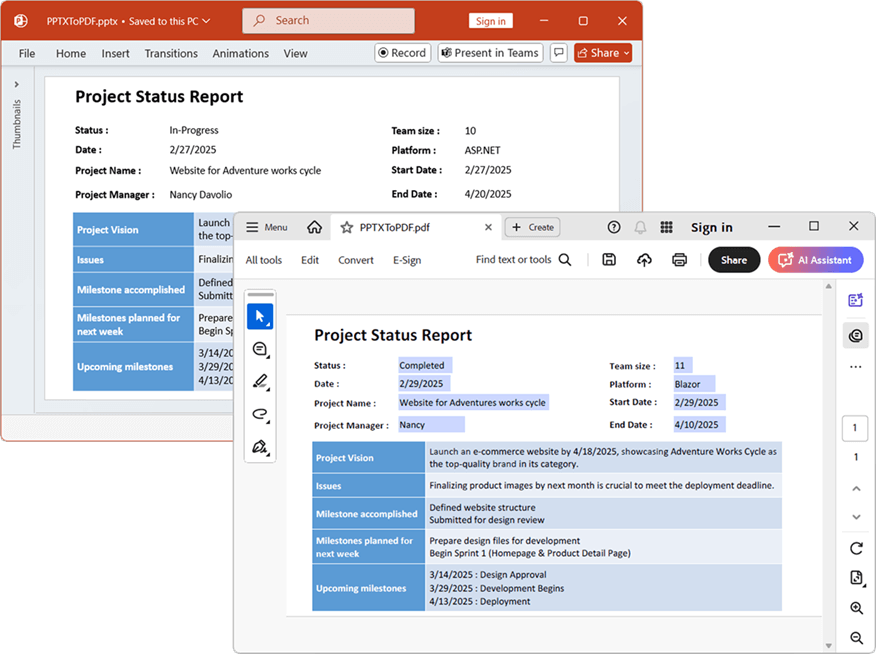The height and width of the screenshot is (654, 876).
Task: Select the Fill and sign pen tool
Action: 260,447
